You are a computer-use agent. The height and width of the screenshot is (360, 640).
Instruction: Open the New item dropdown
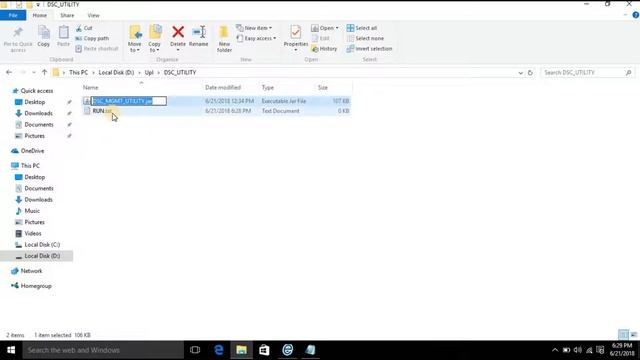point(254,28)
